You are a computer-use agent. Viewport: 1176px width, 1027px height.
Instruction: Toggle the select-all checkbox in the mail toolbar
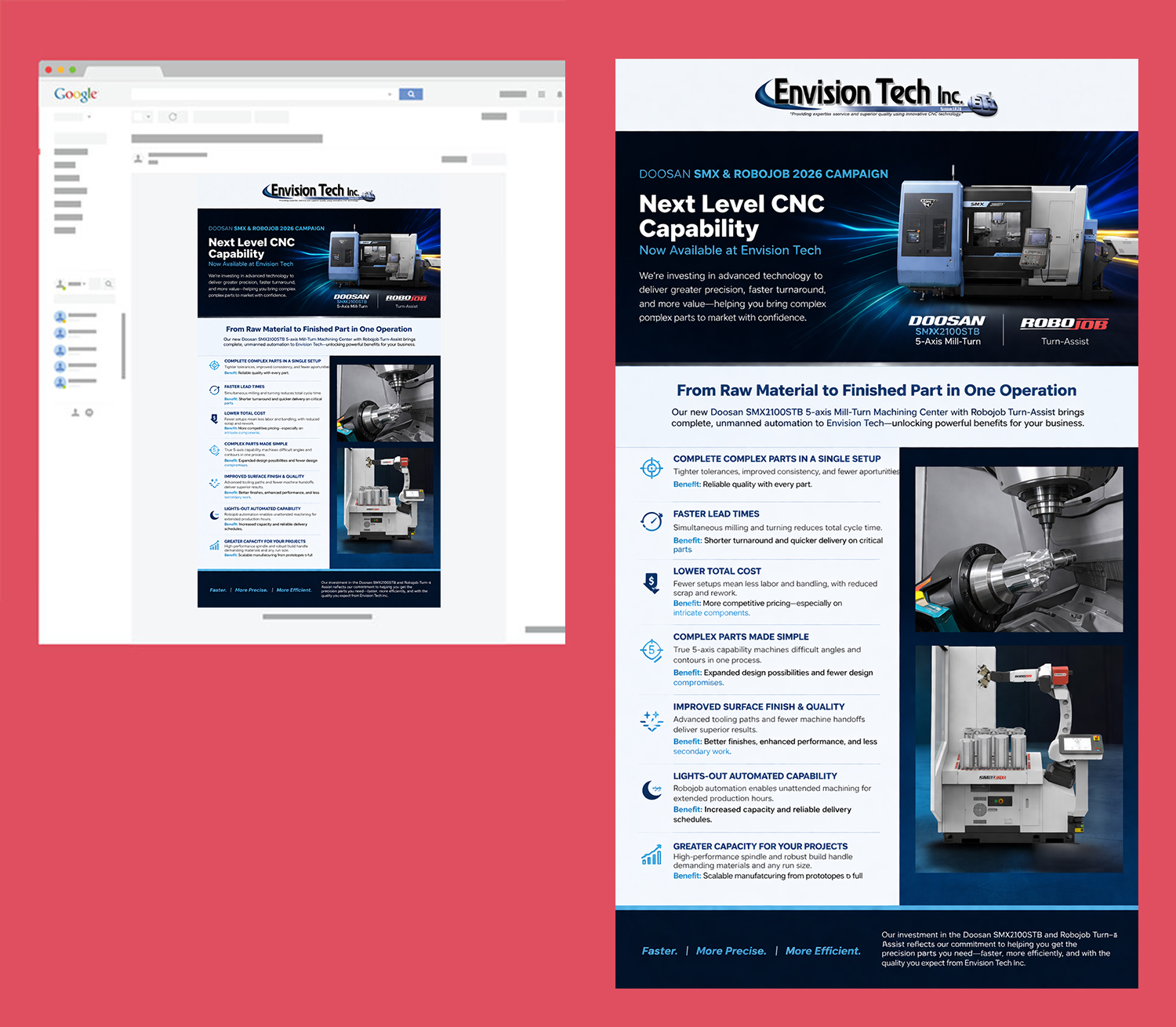pyautogui.click(x=138, y=117)
